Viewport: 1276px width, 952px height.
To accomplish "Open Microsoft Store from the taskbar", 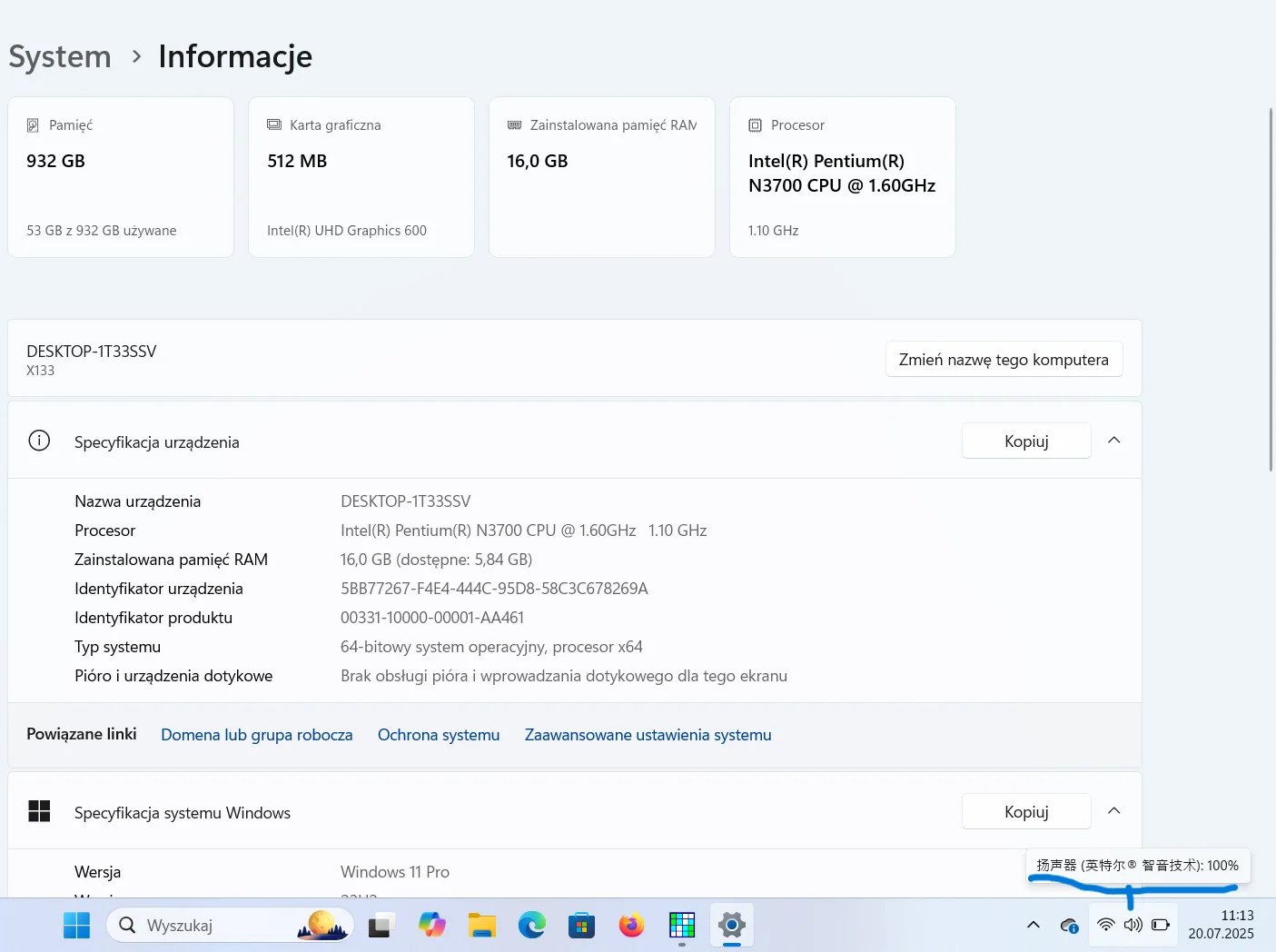I will [x=581, y=926].
